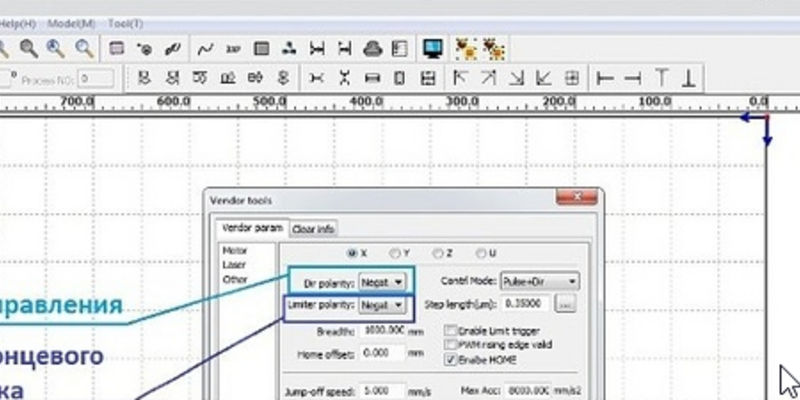Enable the Limit trigger checkbox
The width and height of the screenshot is (800, 400).
coord(451,330)
